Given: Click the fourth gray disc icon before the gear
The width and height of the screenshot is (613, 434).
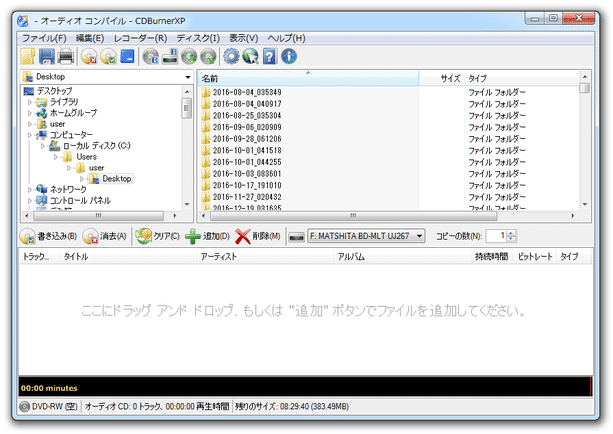Looking at the screenshot, I should (208, 56).
